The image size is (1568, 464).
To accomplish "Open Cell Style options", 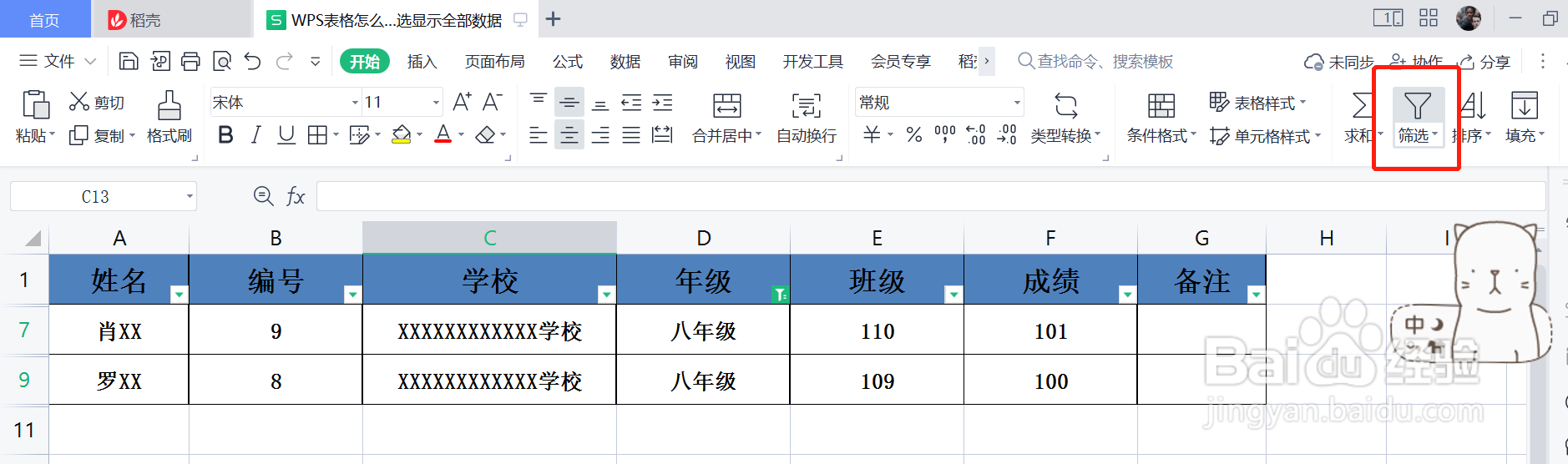I will [x=1265, y=136].
